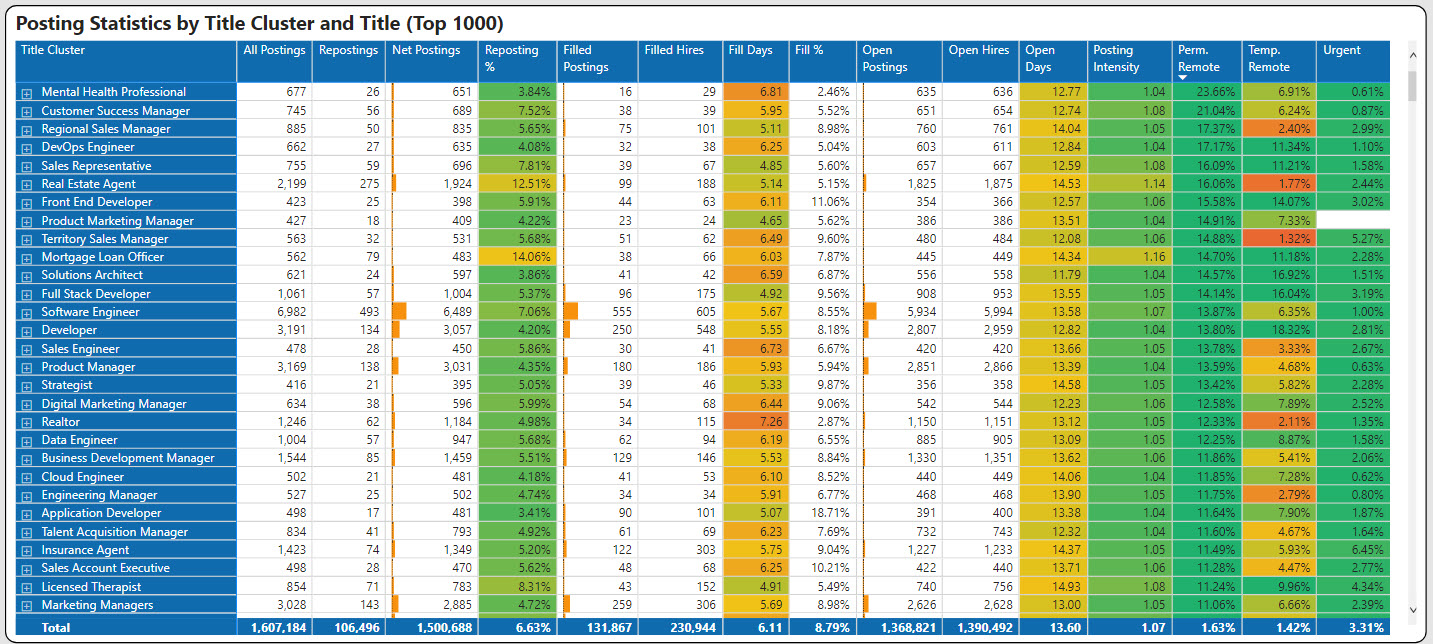Select Developer Temp. Remote value 18.32%

1280,330
